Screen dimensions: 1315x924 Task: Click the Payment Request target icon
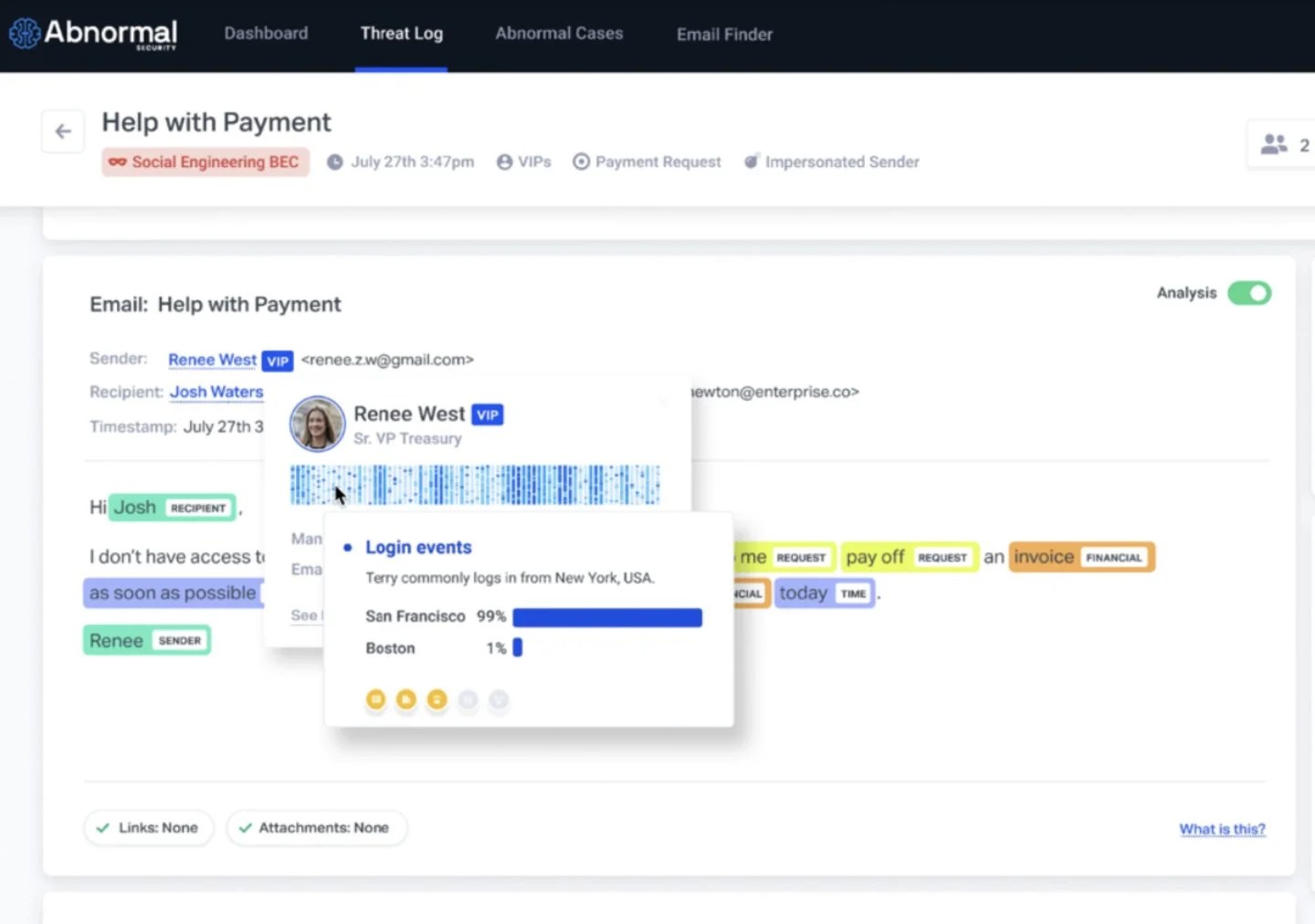point(581,162)
